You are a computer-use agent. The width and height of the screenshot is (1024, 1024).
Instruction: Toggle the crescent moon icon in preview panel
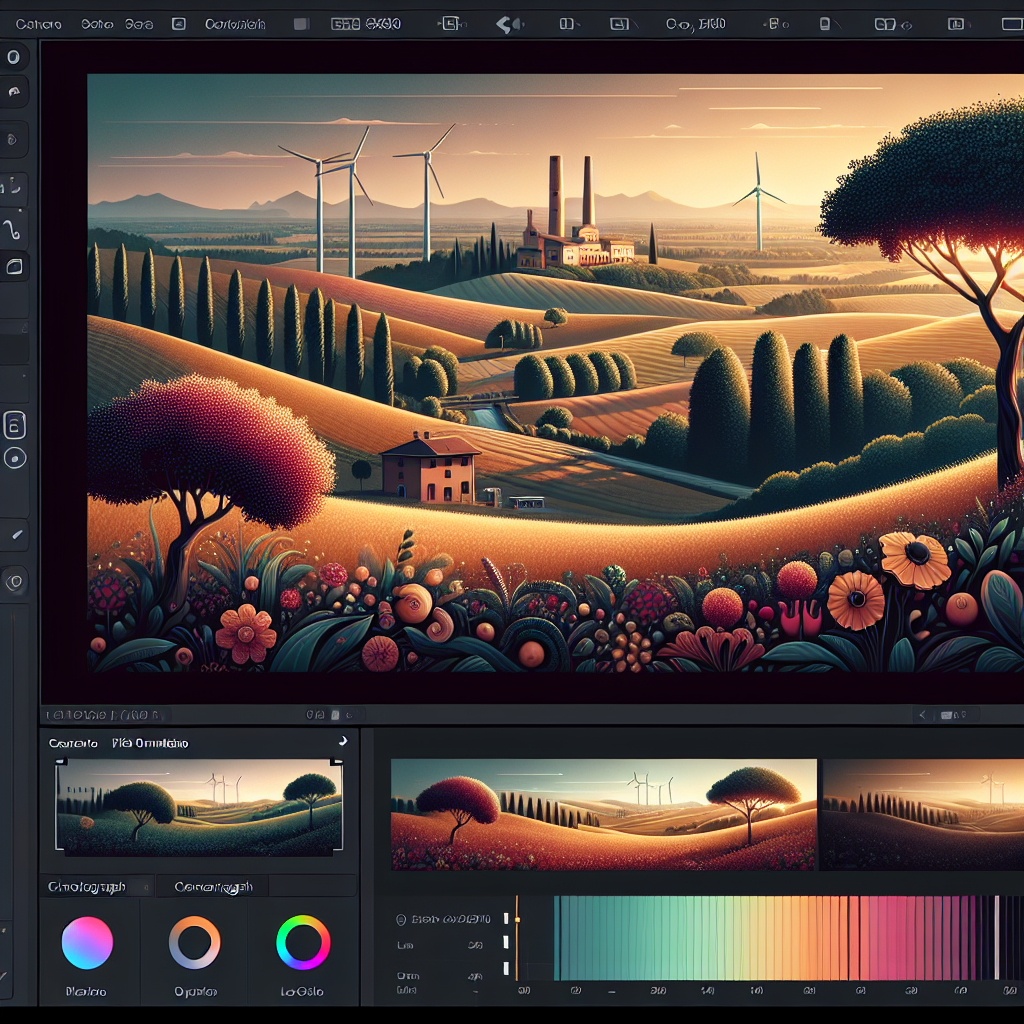pos(341,741)
